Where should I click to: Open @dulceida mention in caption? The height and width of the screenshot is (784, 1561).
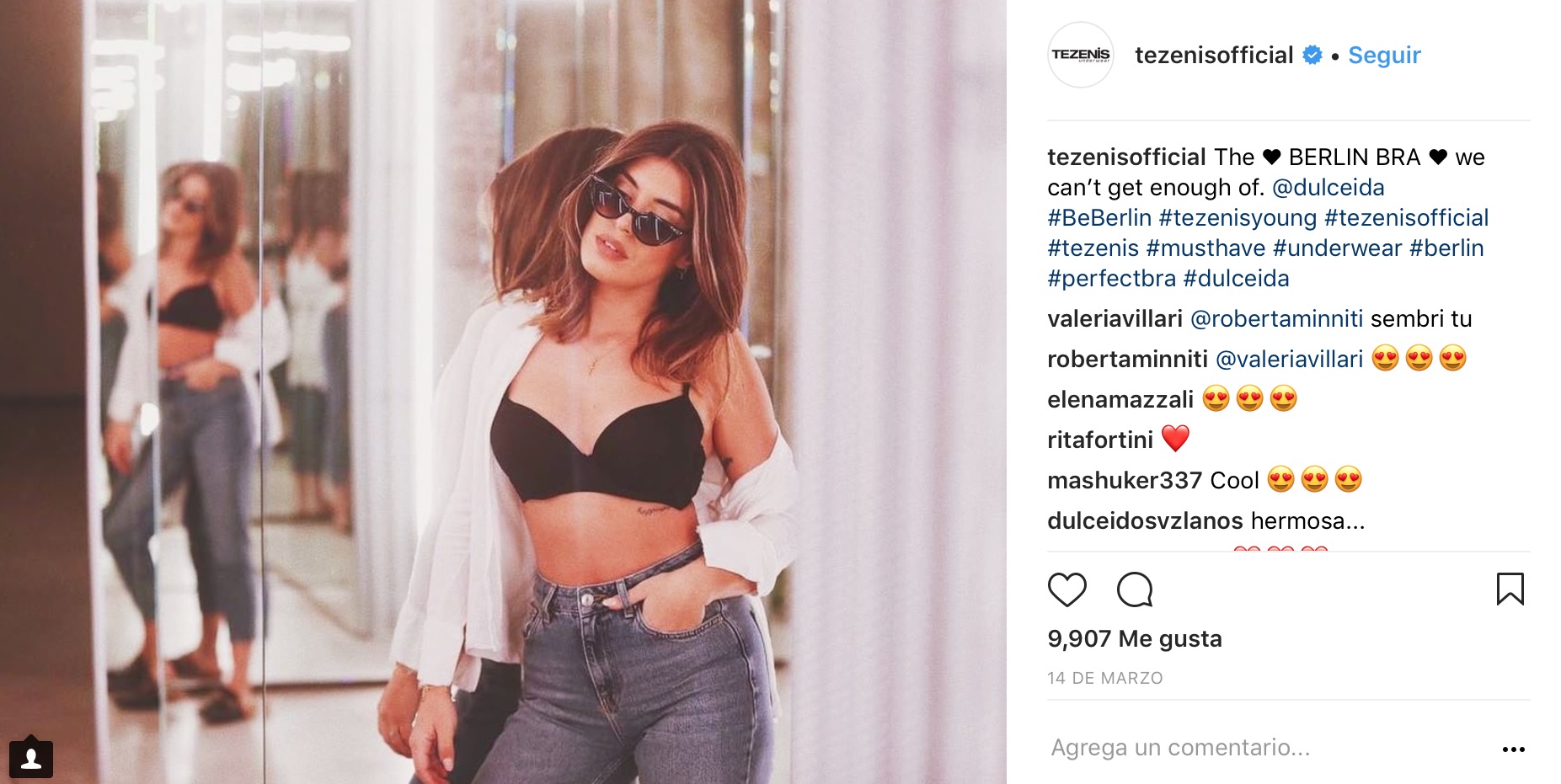click(x=1328, y=187)
